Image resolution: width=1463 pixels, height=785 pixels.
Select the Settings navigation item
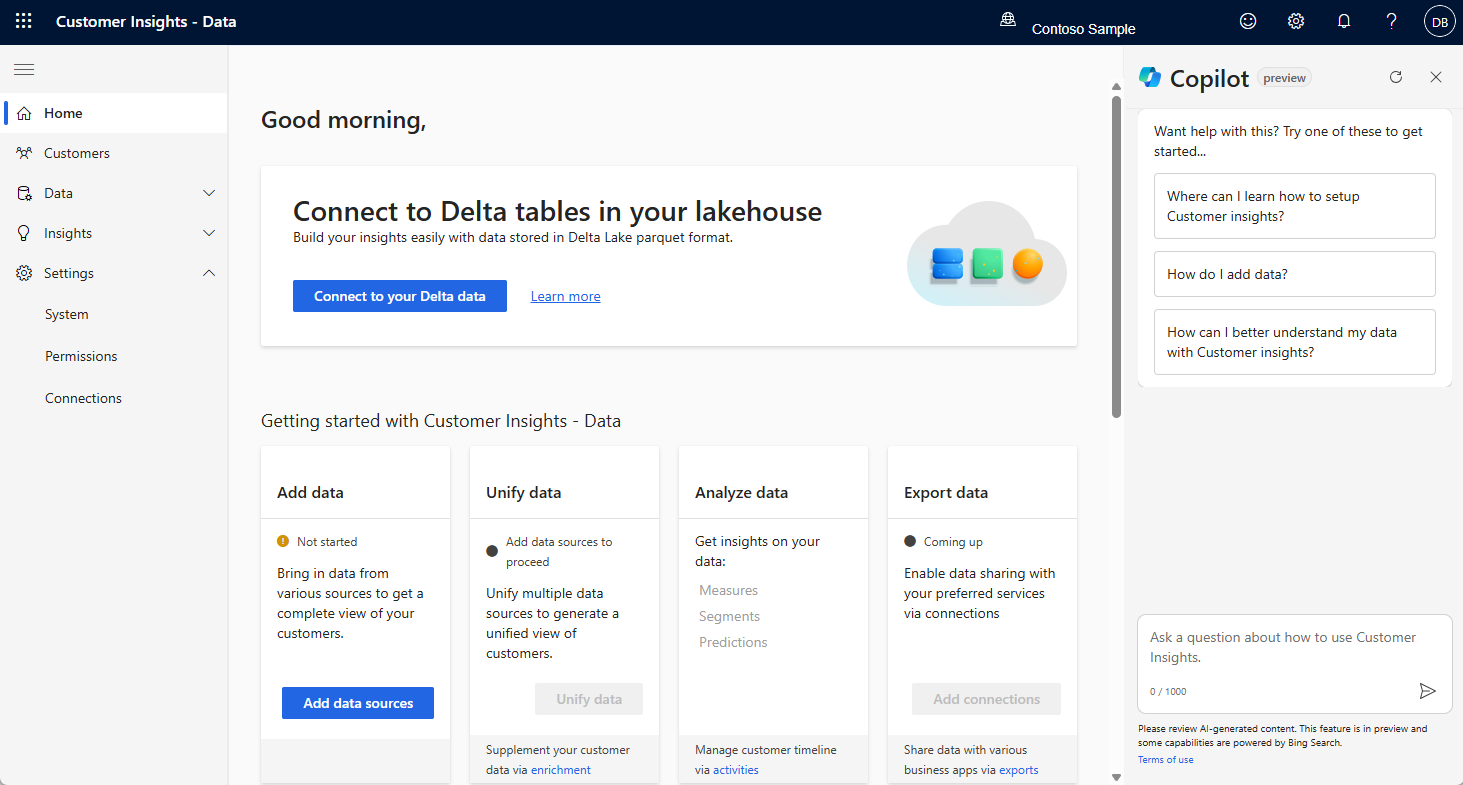coord(116,273)
